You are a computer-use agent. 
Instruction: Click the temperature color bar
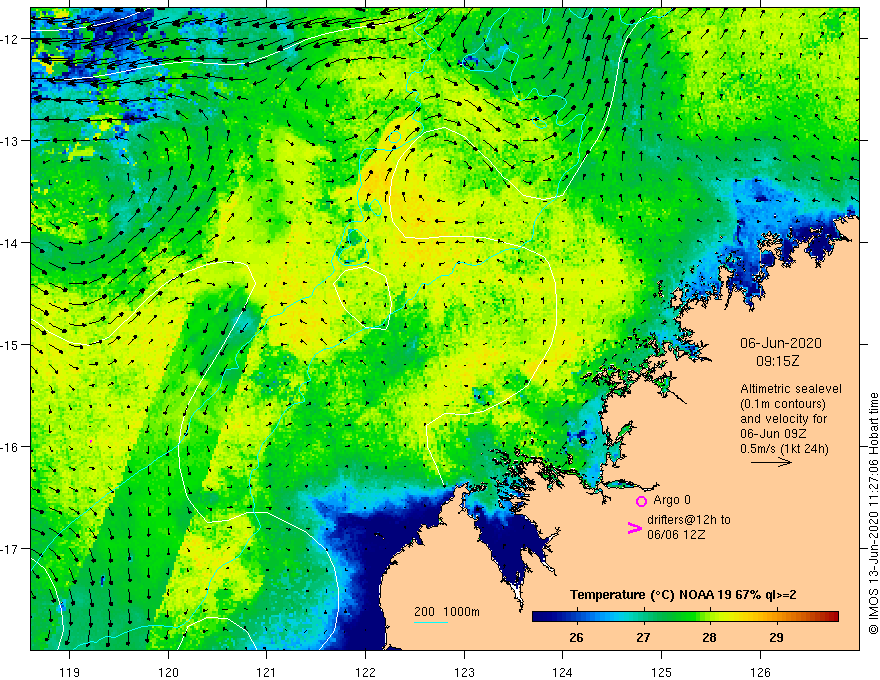point(685,617)
